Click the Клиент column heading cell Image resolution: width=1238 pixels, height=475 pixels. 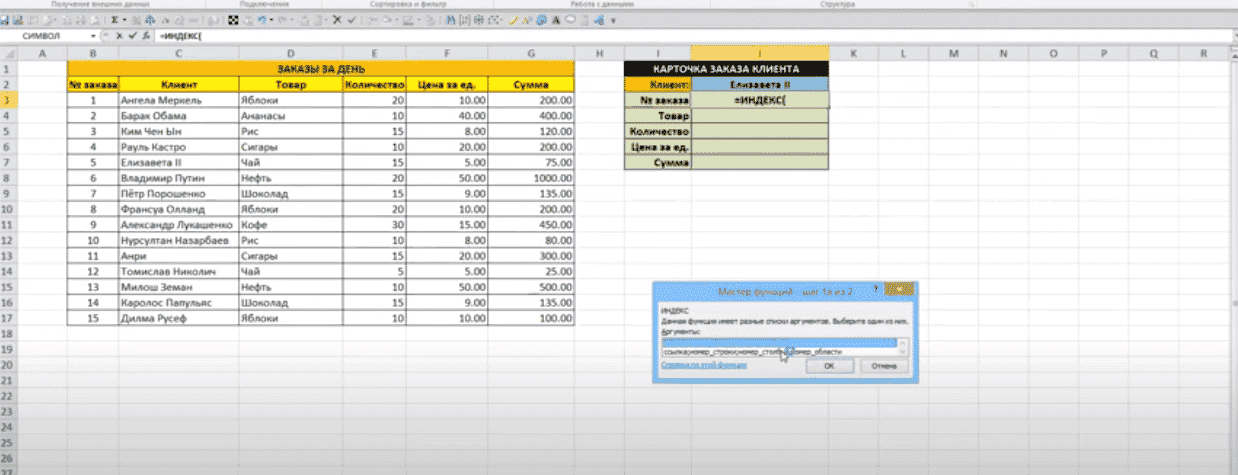[177, 84]
